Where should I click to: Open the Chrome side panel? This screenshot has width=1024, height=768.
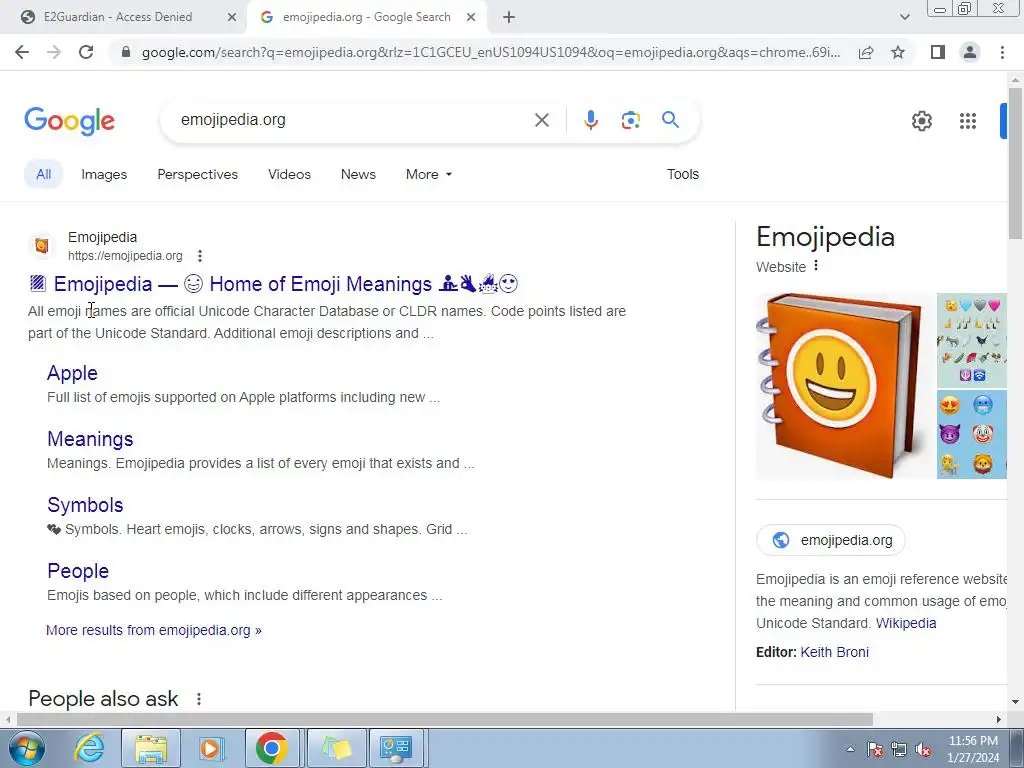[x=938, y=52]
